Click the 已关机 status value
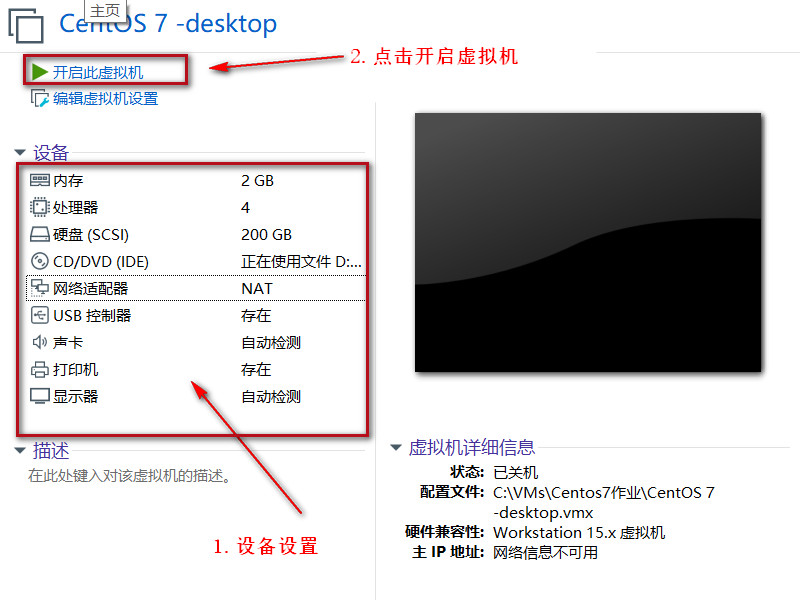Image resolution: width=800 pixels, height=600 pixels. pos(515,472)
